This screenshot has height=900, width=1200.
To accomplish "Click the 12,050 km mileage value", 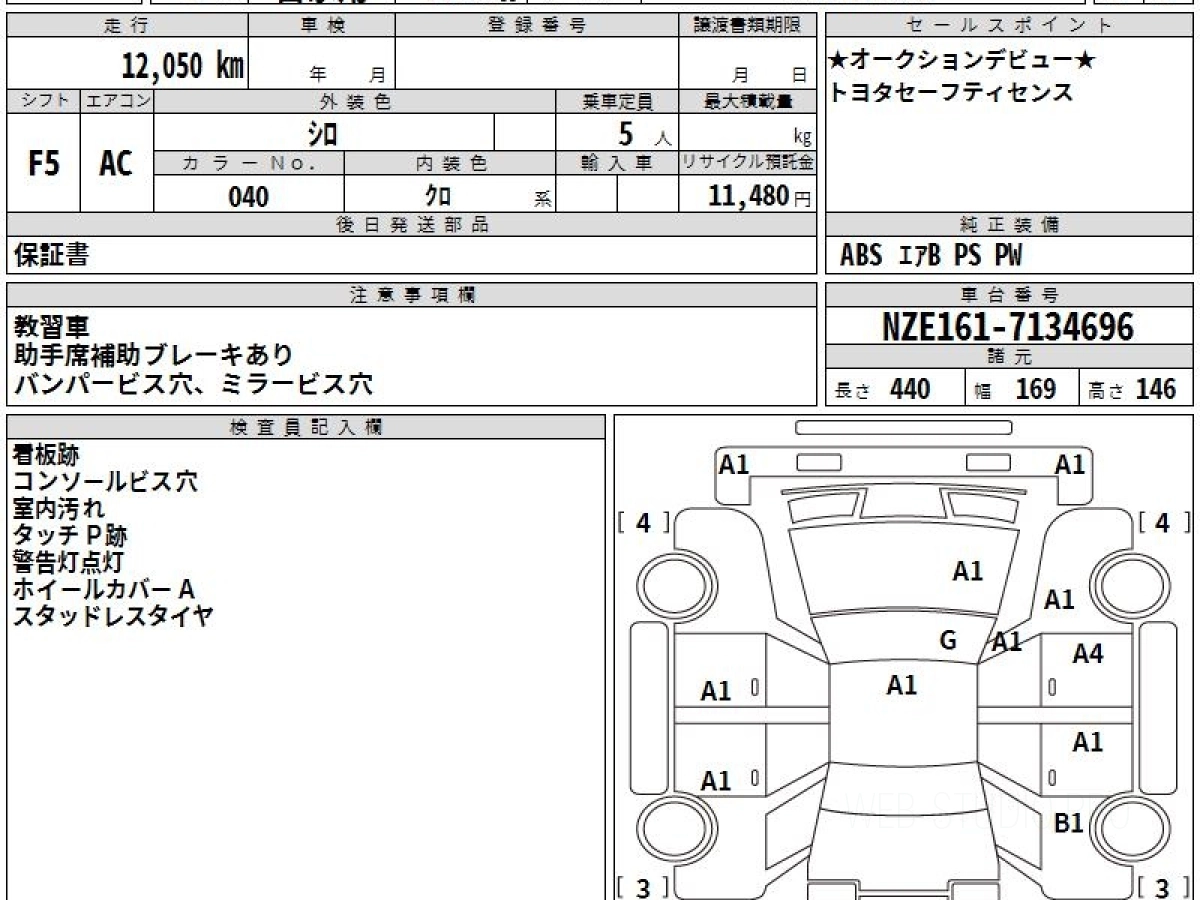I will click(183, 66).
